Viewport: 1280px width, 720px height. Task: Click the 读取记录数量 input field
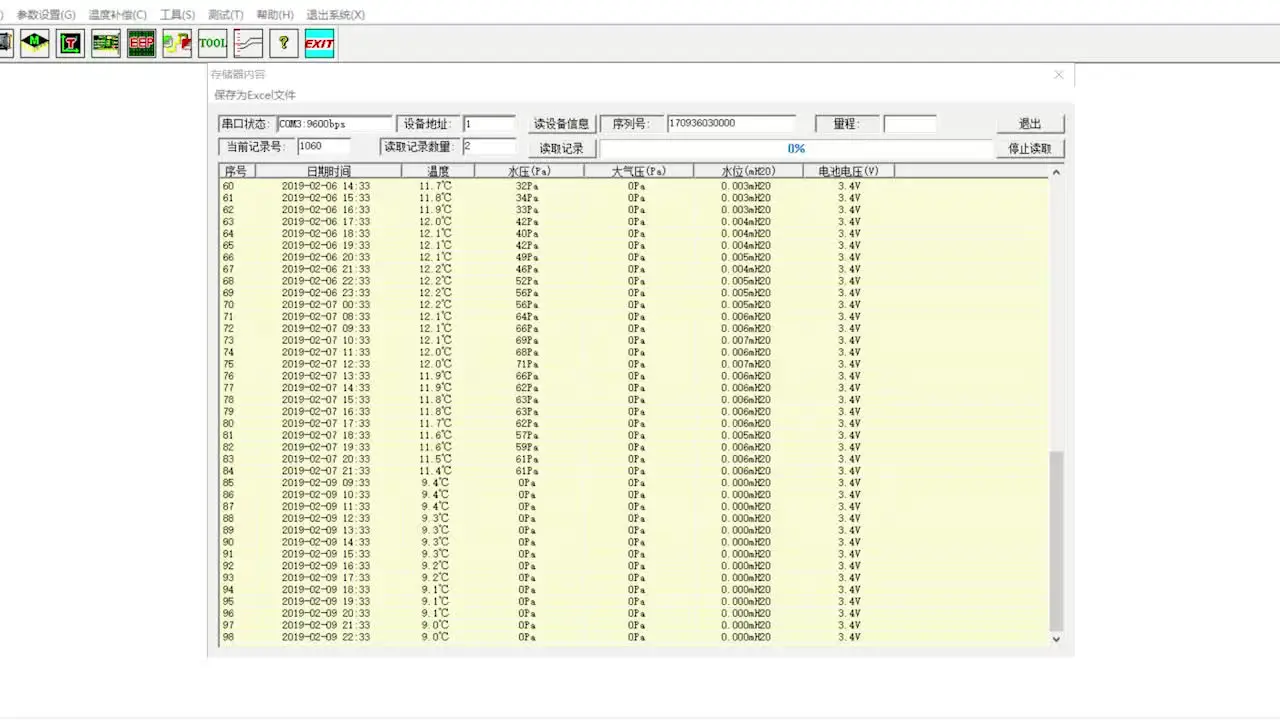(x=489, y=147)
